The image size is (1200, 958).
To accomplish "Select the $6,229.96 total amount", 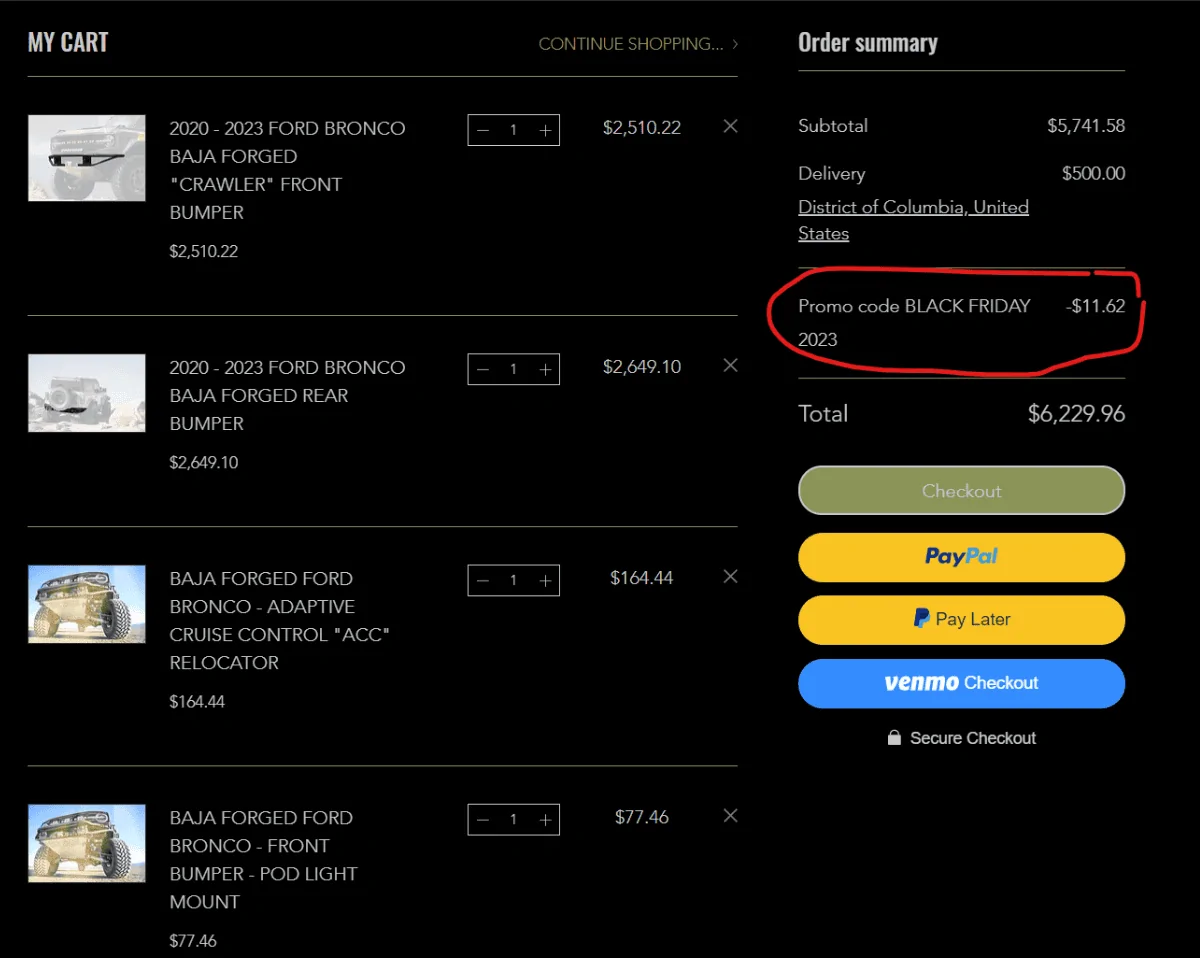I will (x=1076, y=413).
